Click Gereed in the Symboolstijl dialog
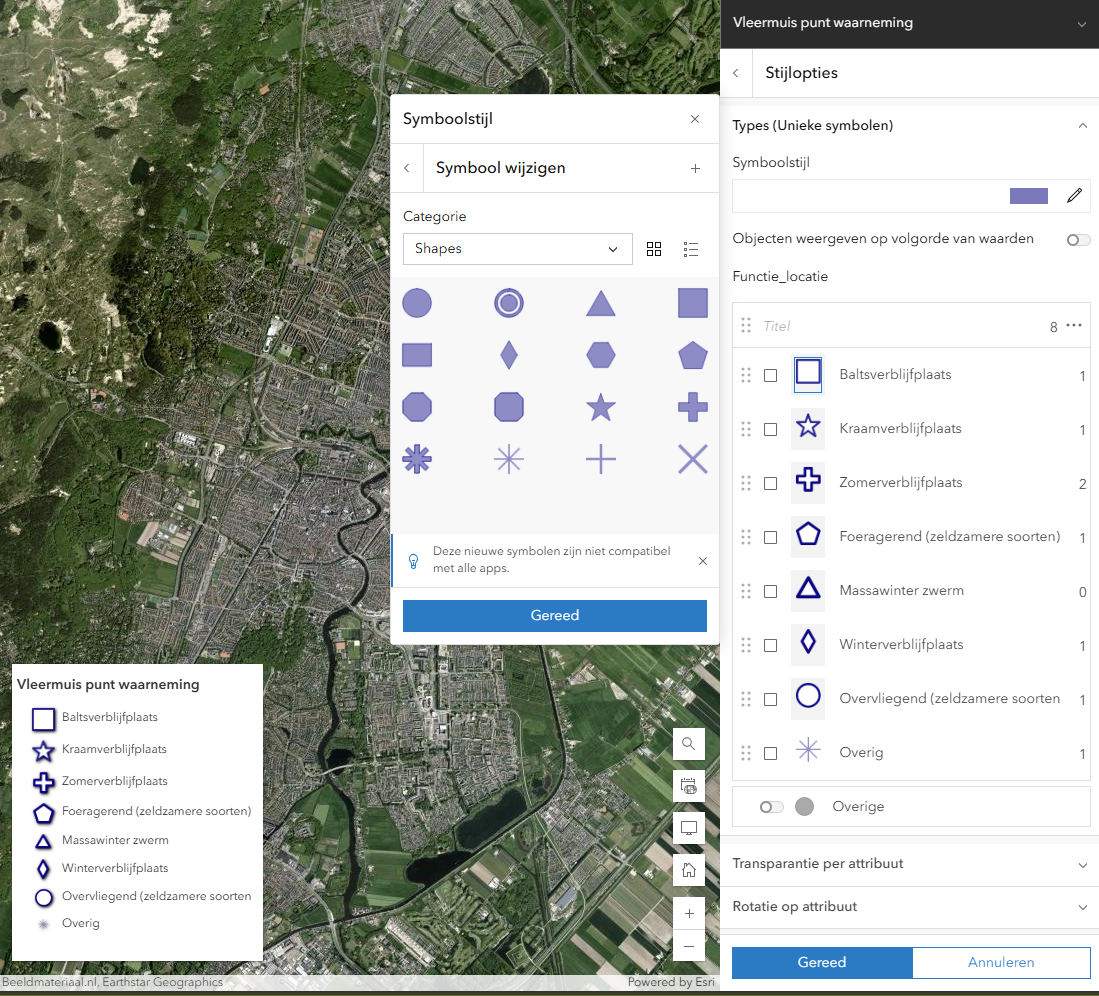The image size is (1099, 996). [x=554, y=616]
